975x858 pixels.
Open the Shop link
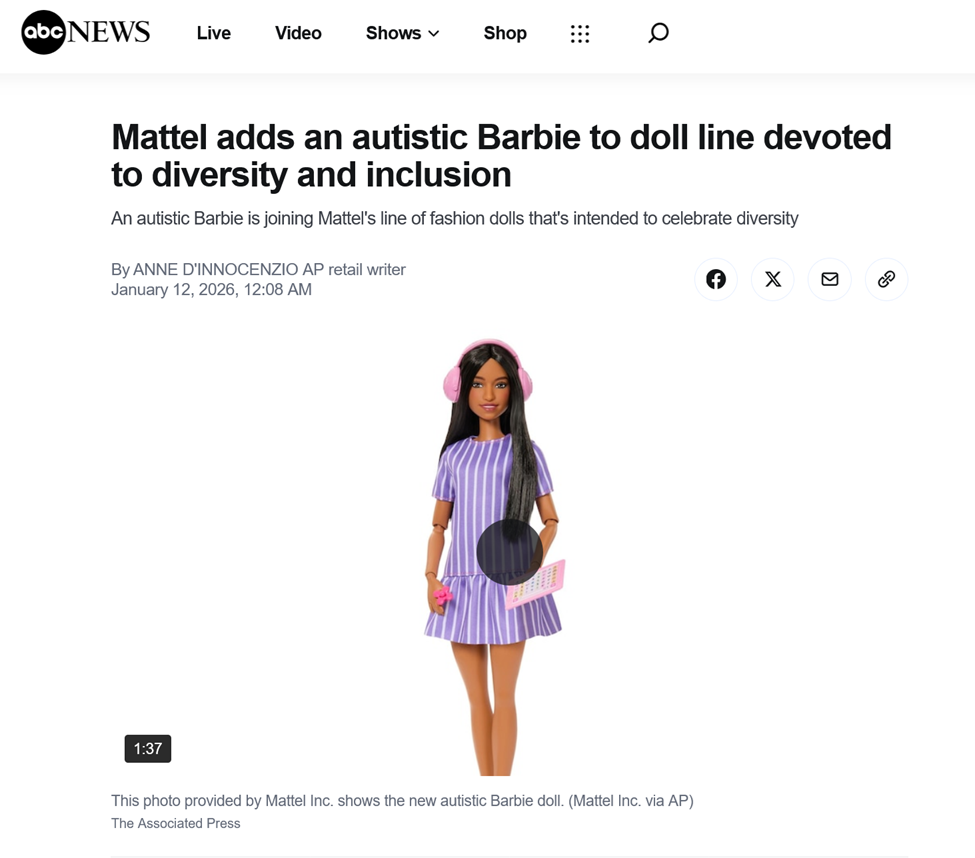click(505, 33)
